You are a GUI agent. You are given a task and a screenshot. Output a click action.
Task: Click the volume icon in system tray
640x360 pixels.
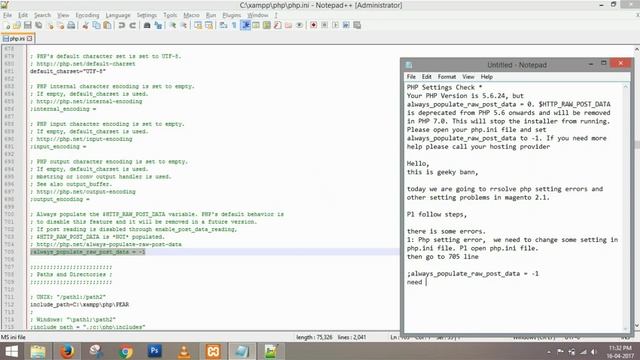point(594,352)
